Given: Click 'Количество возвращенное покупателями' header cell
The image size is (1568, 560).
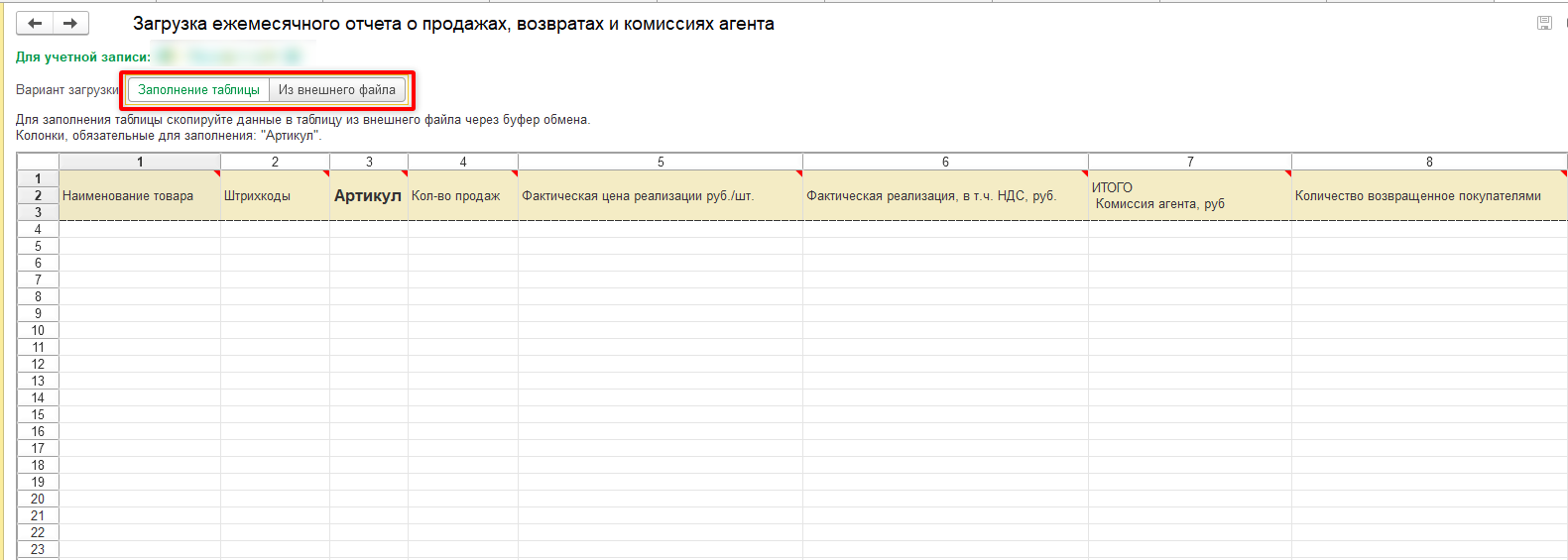Looking at the screenshot, I should (1429, 195).
